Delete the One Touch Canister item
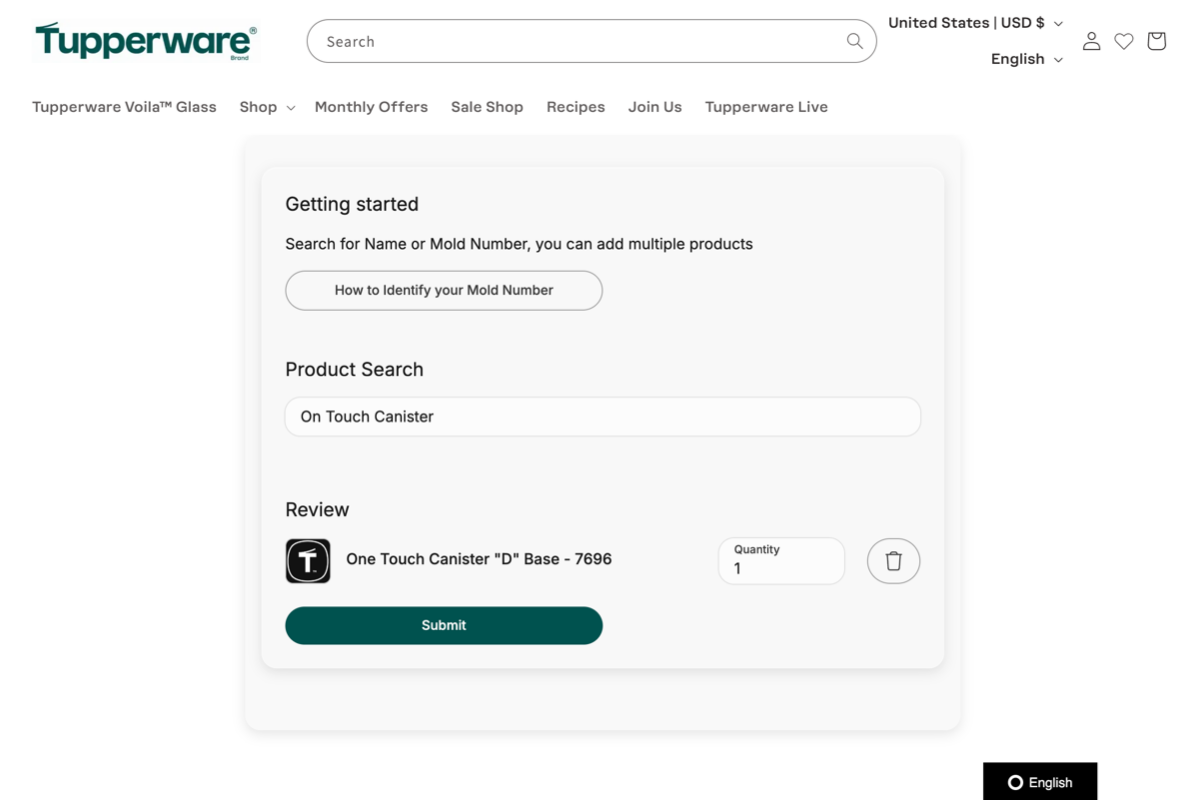 893,561
